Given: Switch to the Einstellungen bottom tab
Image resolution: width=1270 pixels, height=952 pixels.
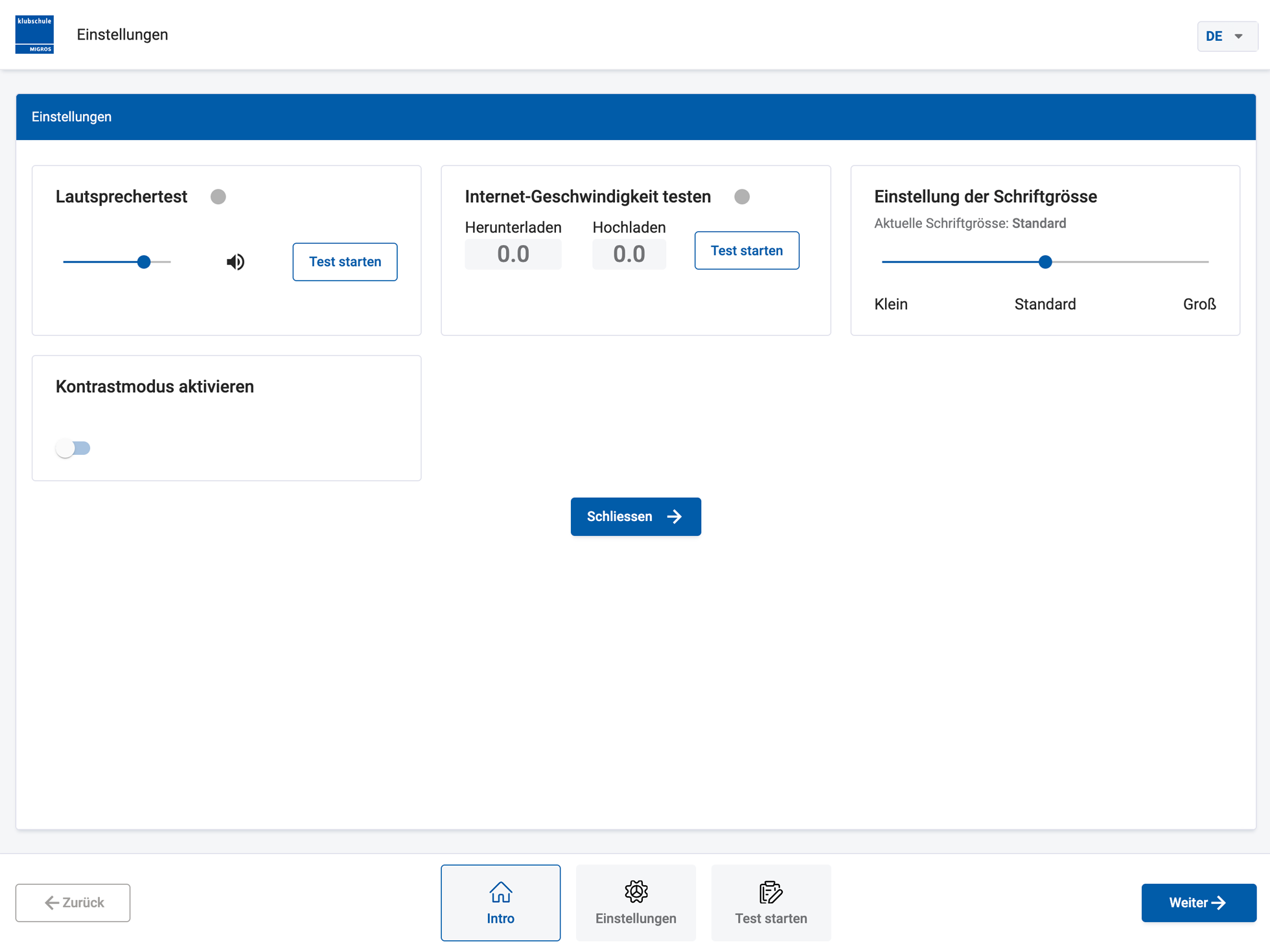Looking at the screenshot, I should [636, 902].
